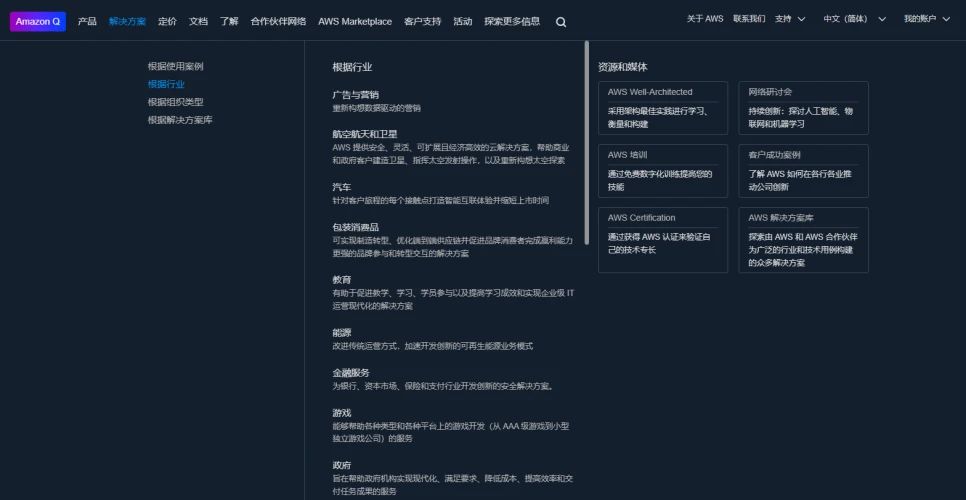Open the 游戏 industry link

(x=342, y=413)
